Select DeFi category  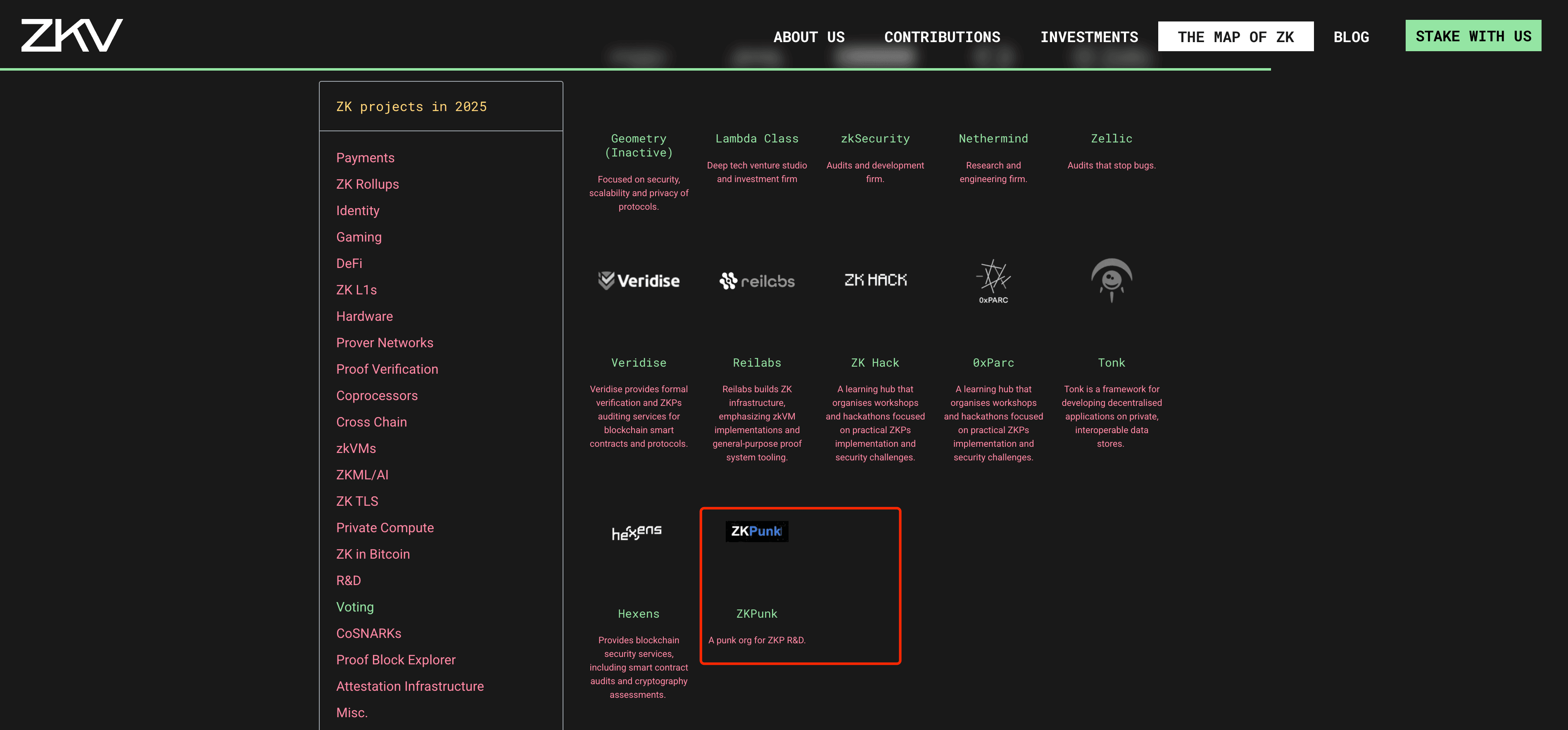click(349, 263)
